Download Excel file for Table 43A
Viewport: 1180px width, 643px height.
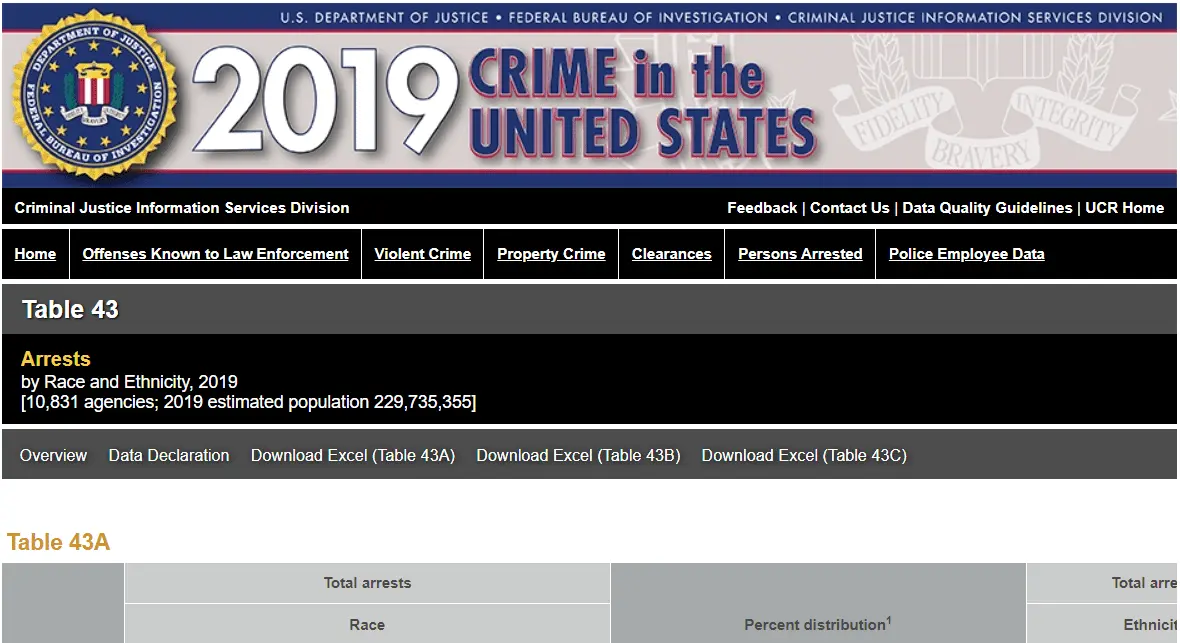[x=353, y=455]
